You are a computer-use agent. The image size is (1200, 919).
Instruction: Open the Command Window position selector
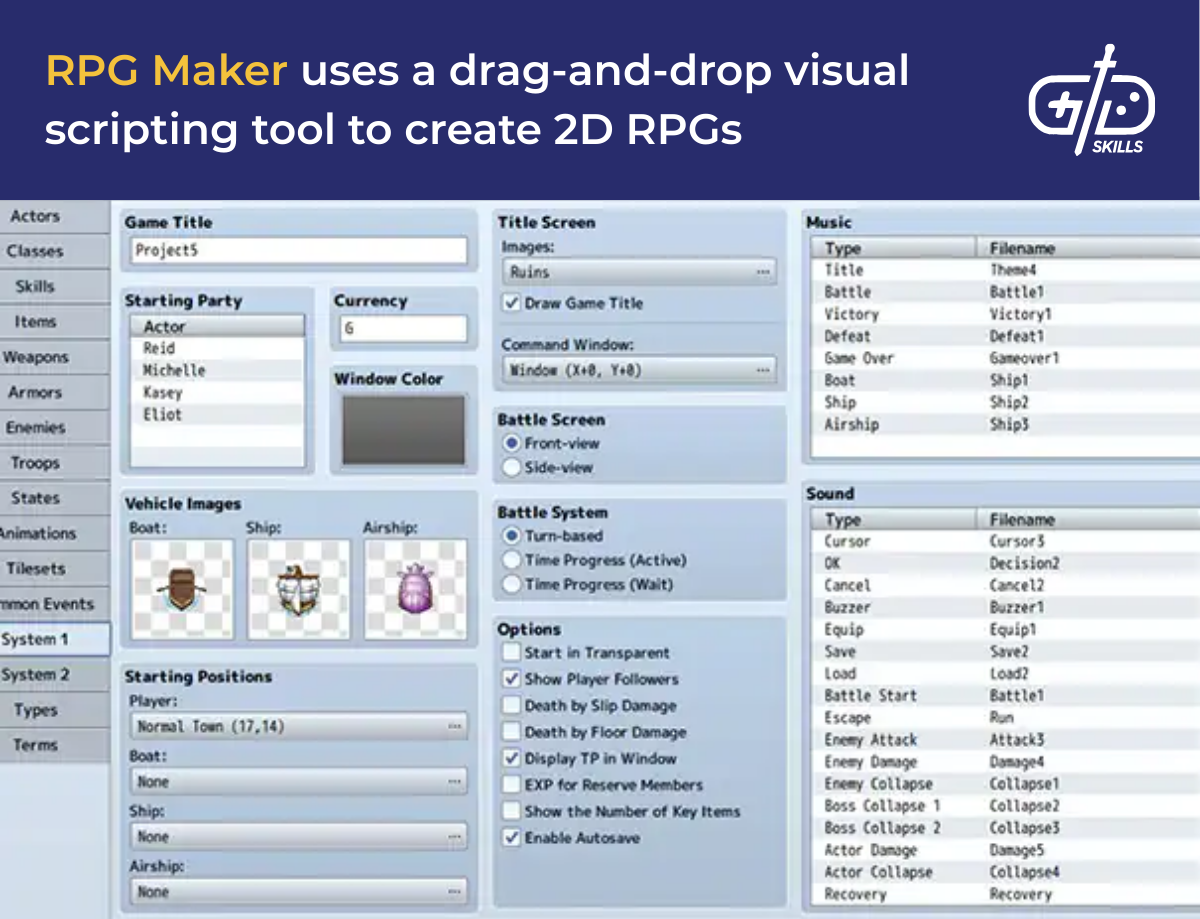[762, 369]
